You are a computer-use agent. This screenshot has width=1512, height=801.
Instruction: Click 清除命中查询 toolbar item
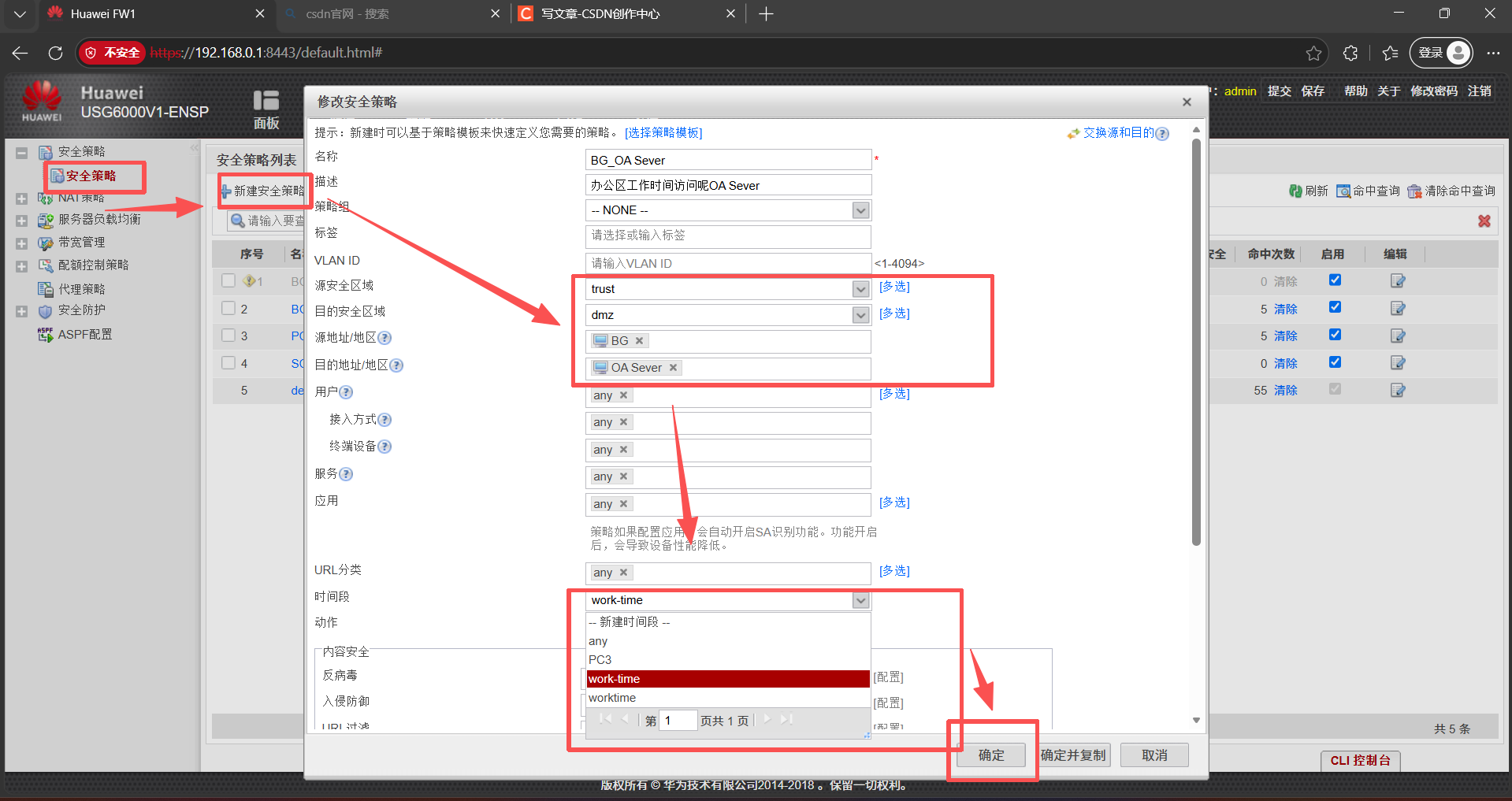point(1451,191)
